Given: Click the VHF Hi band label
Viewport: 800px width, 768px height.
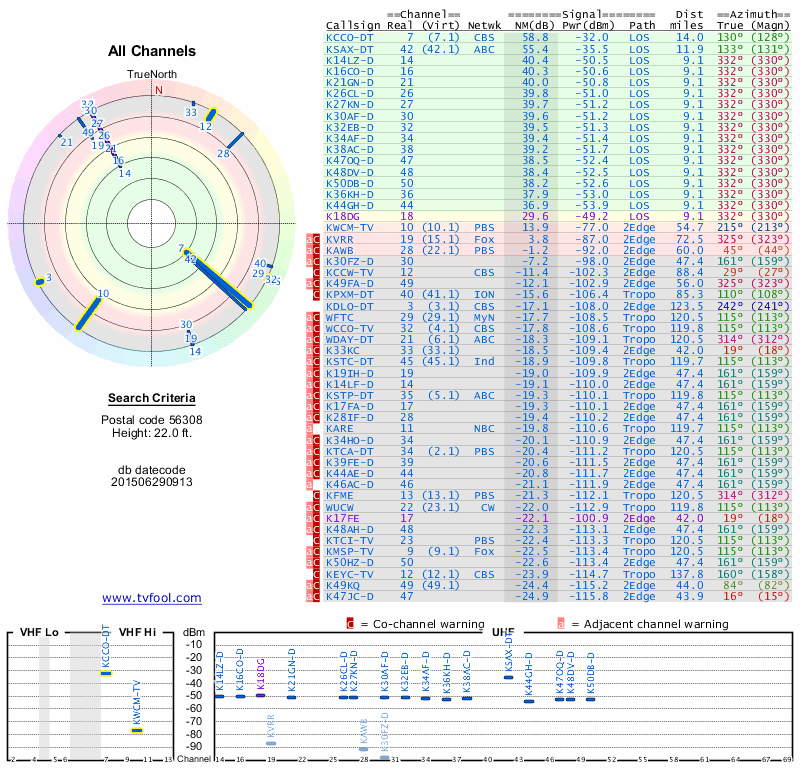Looking at the screenshot, I should (x=137, y=632).
